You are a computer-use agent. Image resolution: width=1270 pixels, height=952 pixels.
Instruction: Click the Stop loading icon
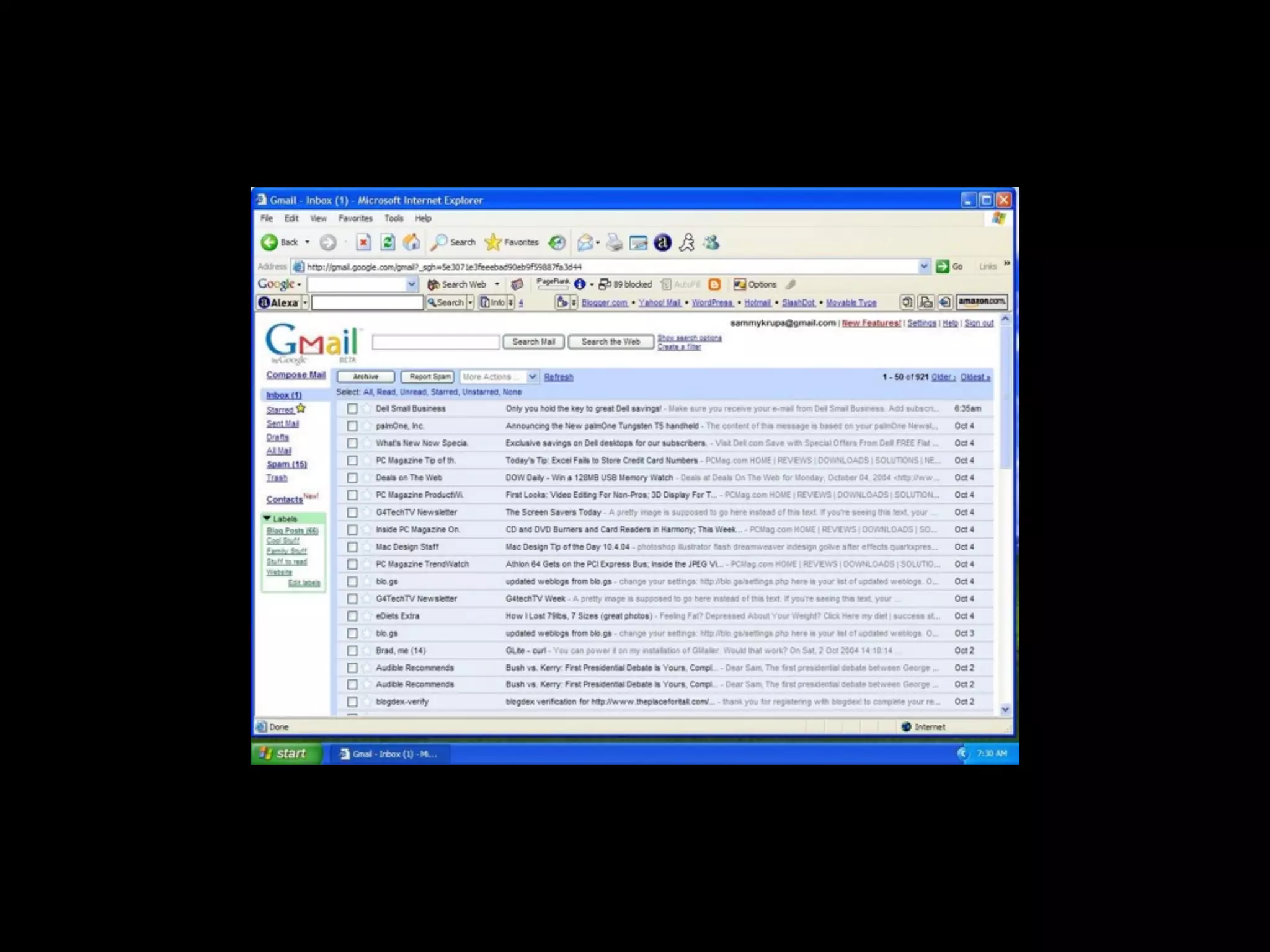[363, 242]
